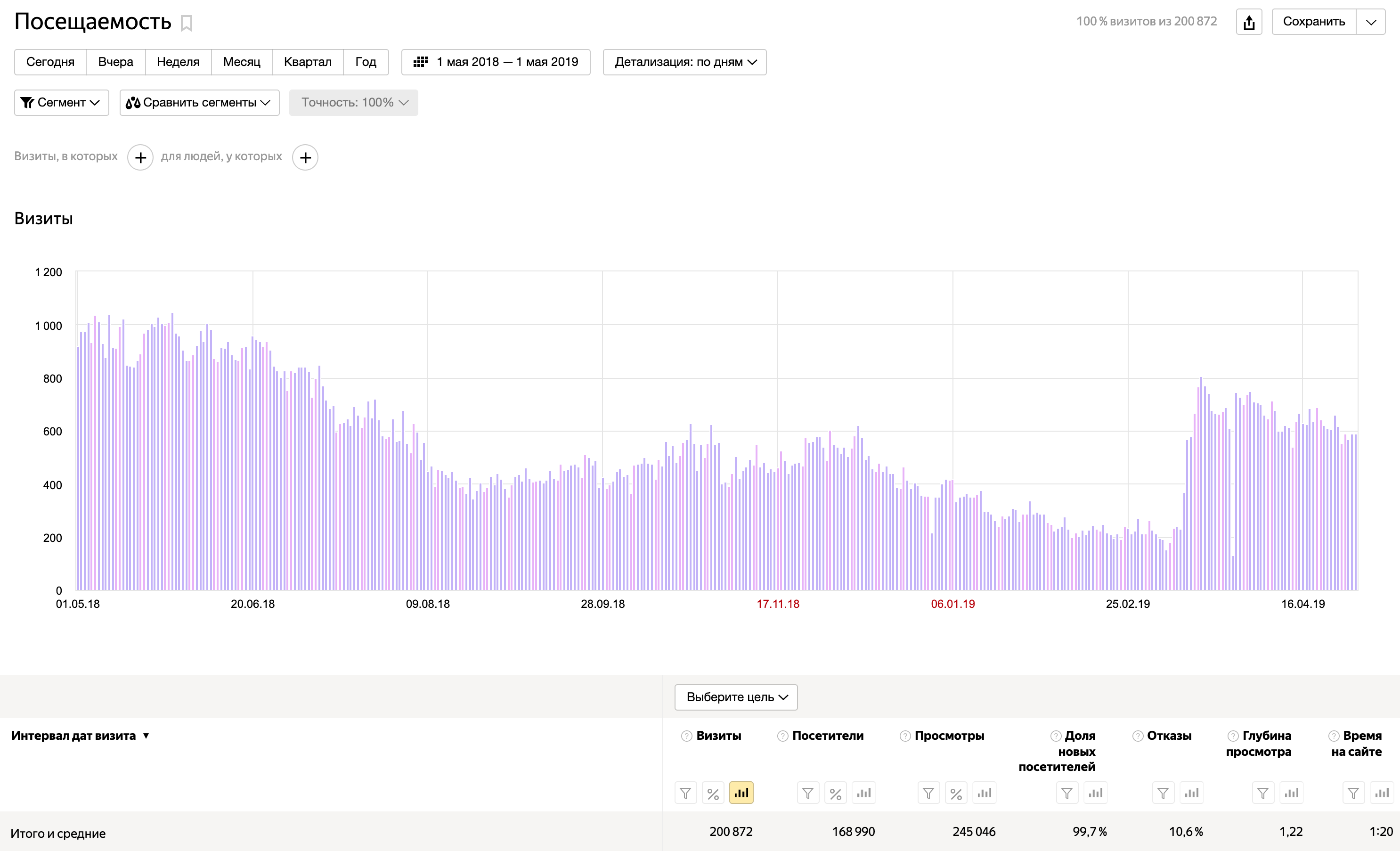Add a visit condition with plus button
1400x851 pixels.
(x=140, y=157)
